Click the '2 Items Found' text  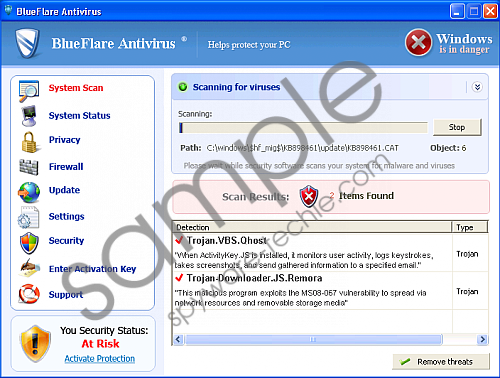tap(362, 196)
